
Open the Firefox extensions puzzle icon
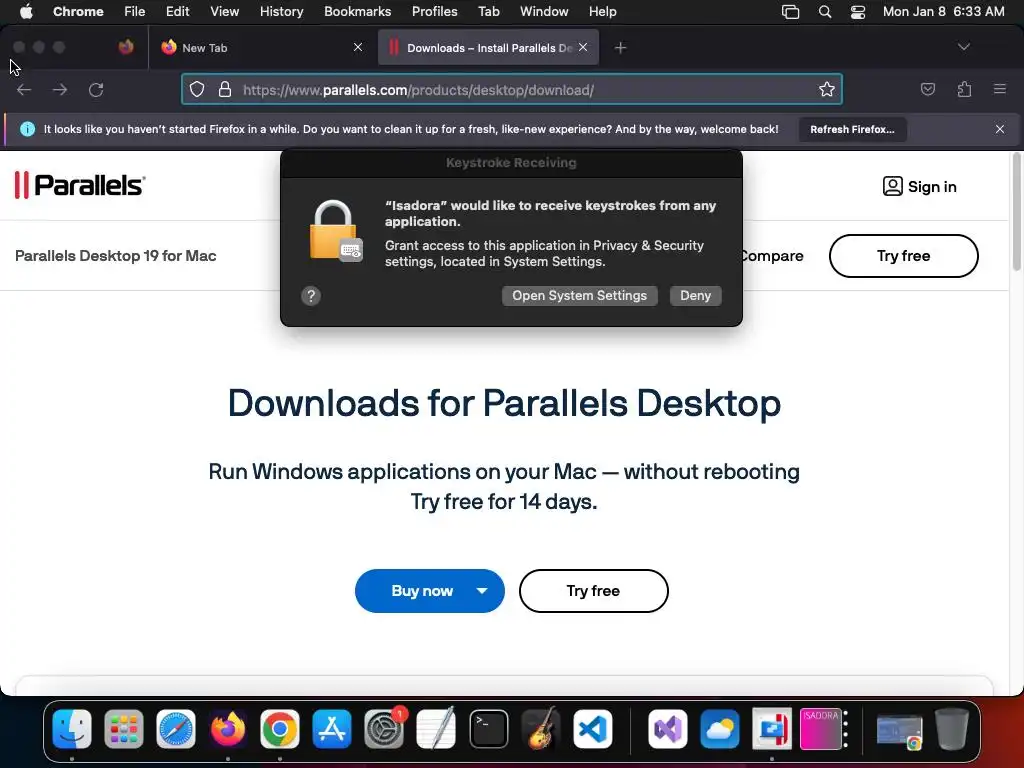coord(964,89)
